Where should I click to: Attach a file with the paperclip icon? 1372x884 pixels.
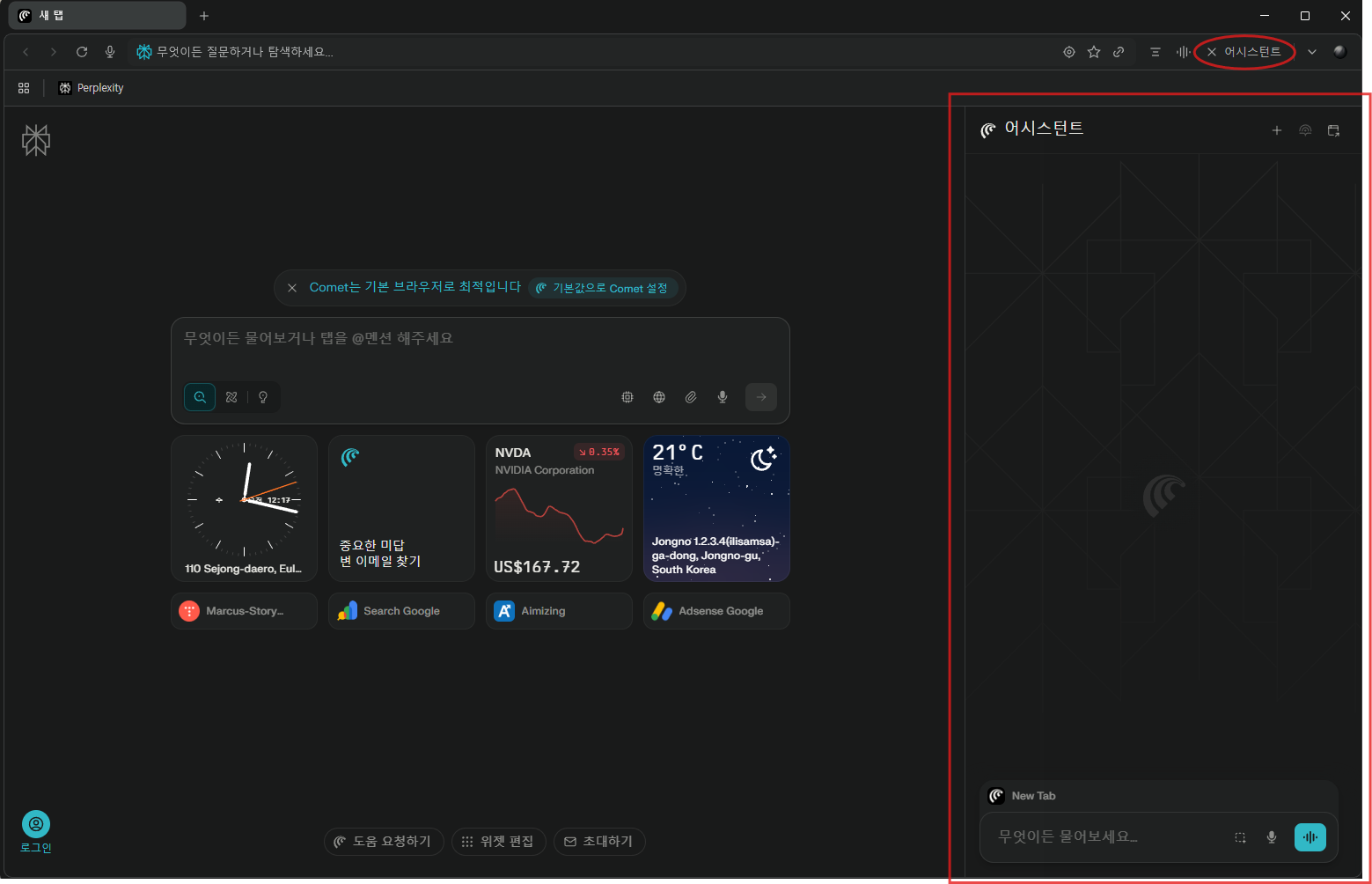point(691,397)
